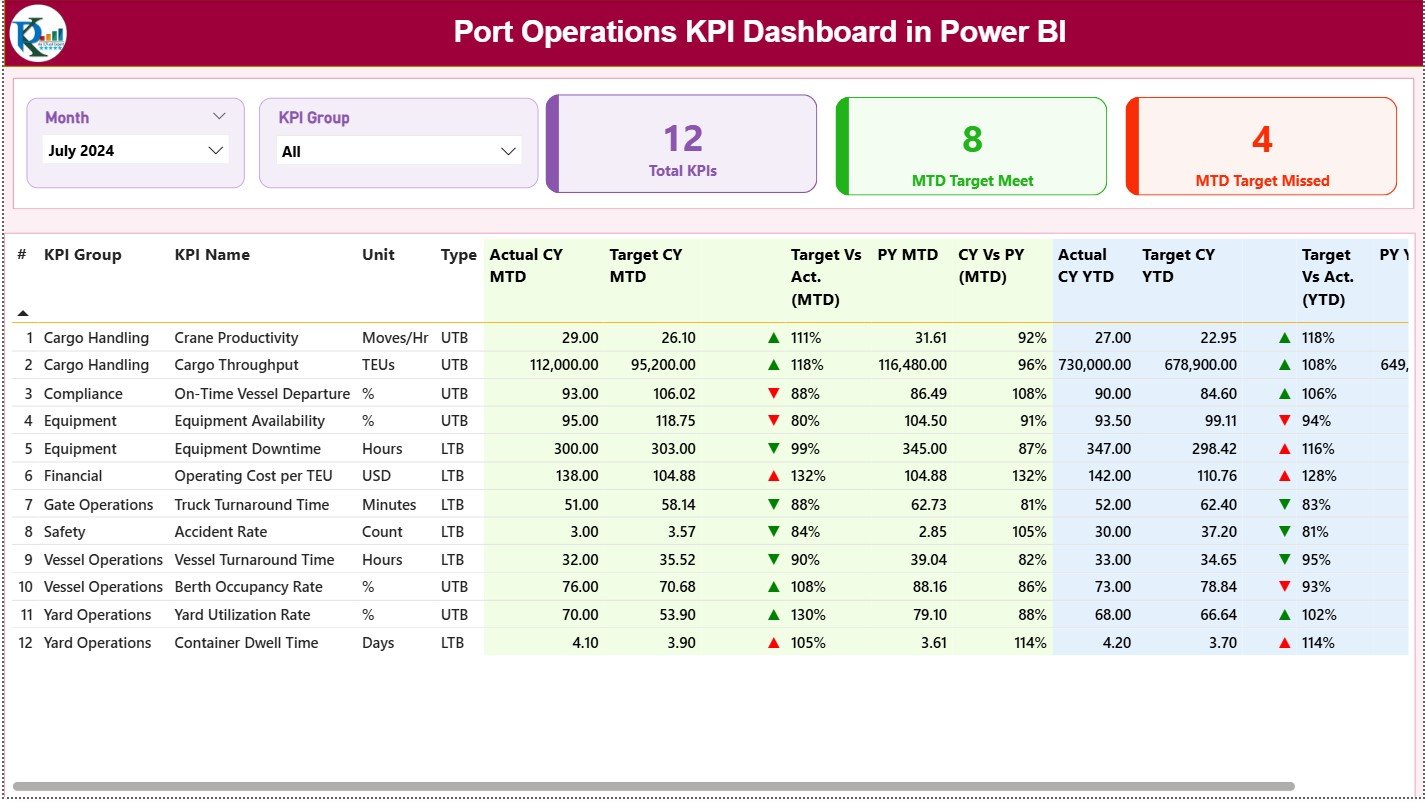Click red up triangle for Operating Cost per TEU
This screenshot has height=803, width=1425.
tap(771, 476)
